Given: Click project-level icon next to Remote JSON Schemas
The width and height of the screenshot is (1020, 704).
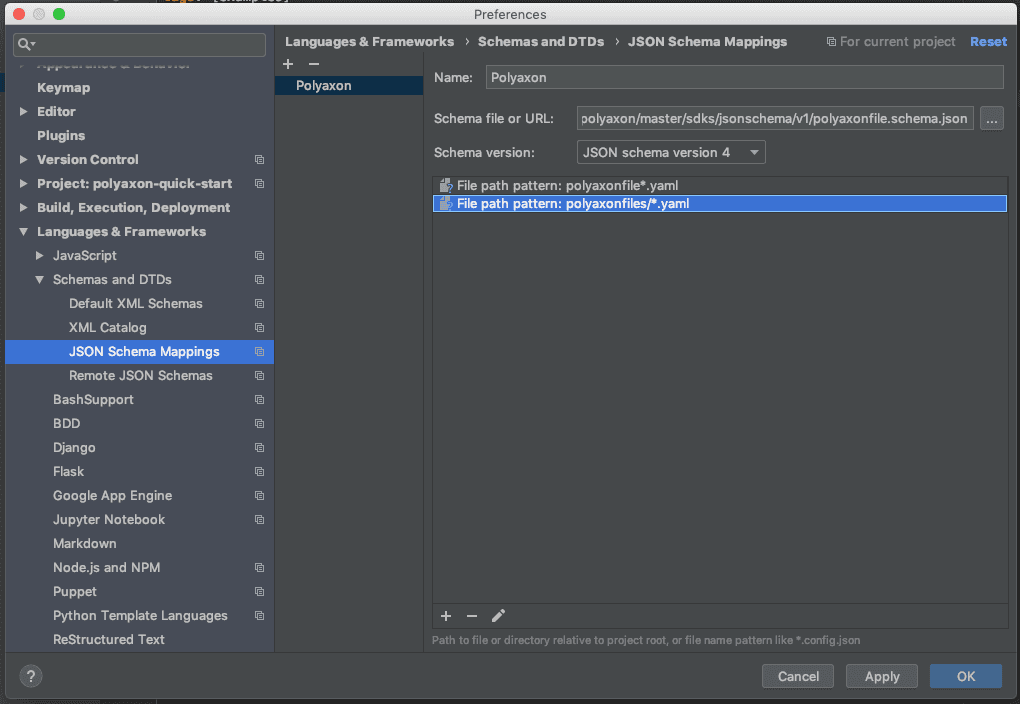Looking at the screenshot, I should point(260,376).
